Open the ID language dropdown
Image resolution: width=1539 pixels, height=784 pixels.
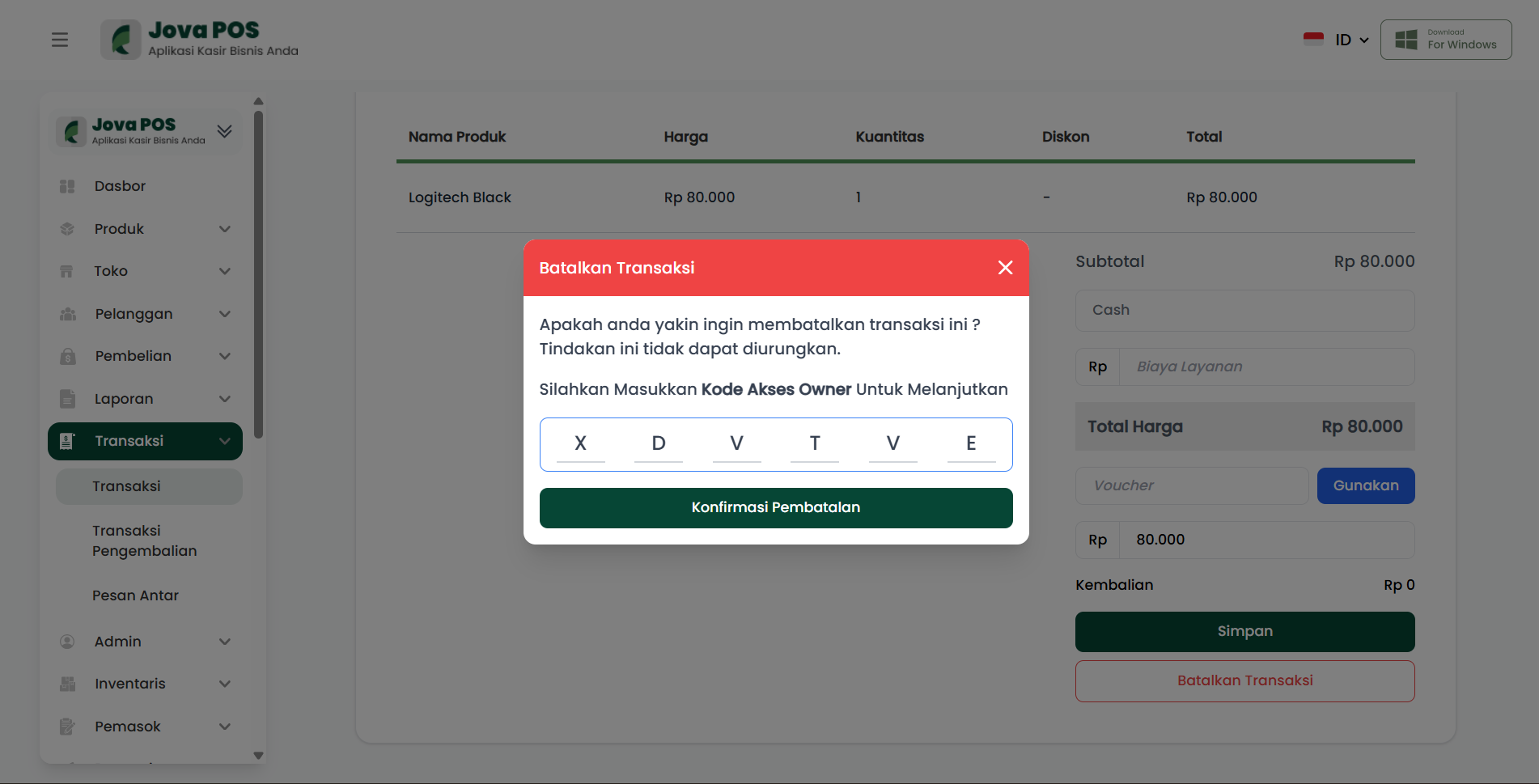click(1337, 40)
